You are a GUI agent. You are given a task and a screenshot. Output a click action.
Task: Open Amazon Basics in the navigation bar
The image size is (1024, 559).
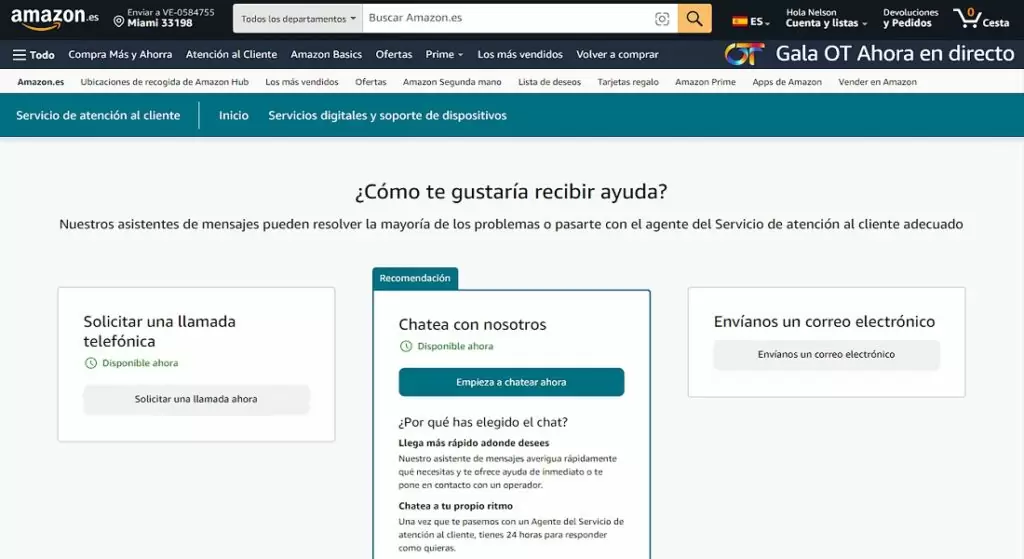(326, 55)
